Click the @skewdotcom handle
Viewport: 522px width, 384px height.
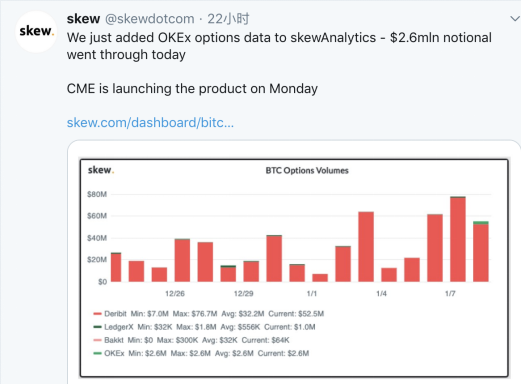pos(150,19)
